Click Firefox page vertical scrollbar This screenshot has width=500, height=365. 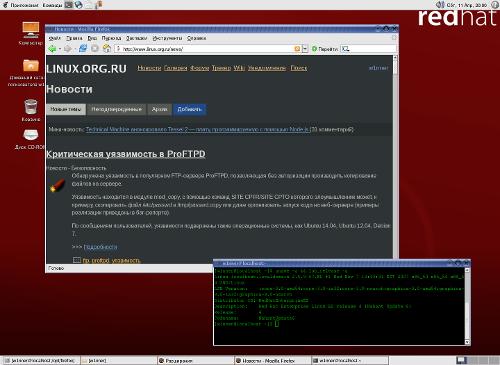[x=395, y=160]
